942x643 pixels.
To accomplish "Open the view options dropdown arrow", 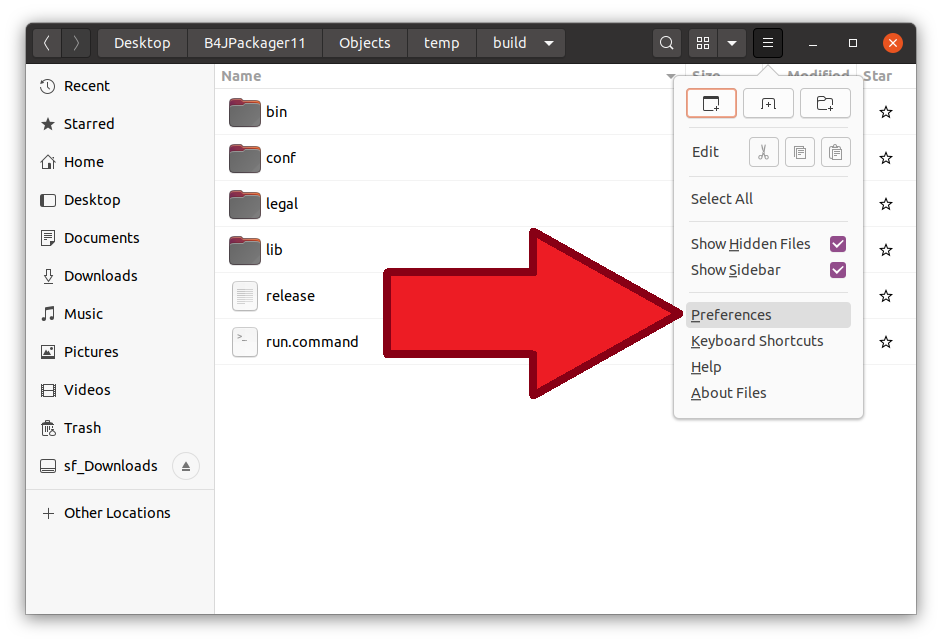I will 732,43.
